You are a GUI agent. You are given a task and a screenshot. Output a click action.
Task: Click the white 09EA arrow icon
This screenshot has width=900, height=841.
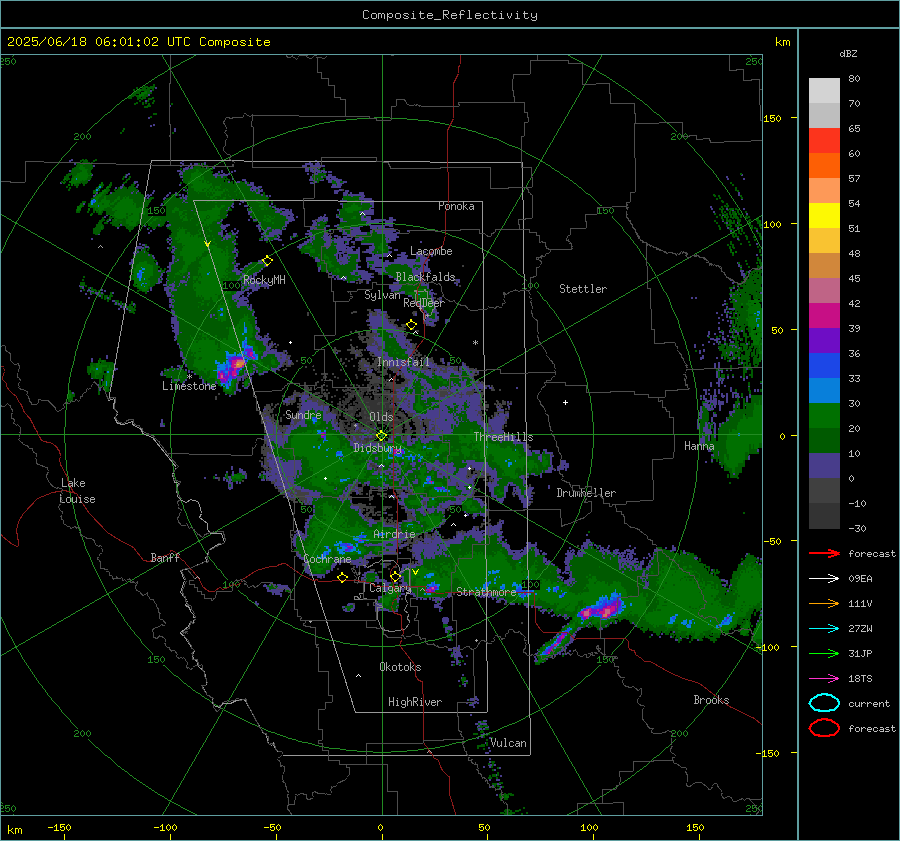click(x=824, y=579)
